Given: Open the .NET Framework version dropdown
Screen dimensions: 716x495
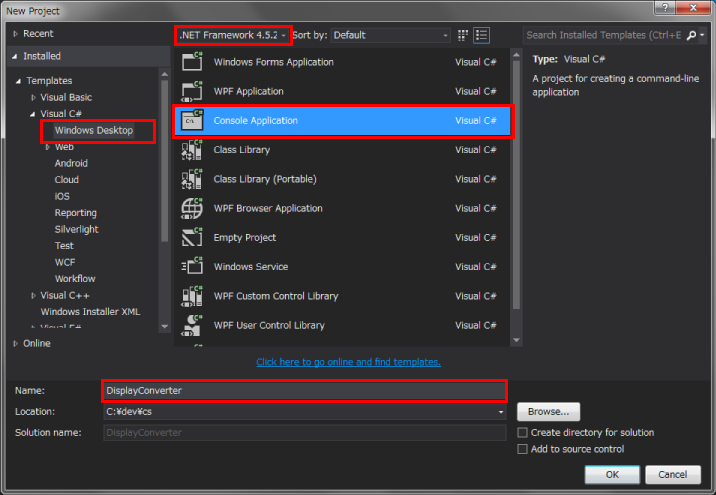Looking at the screenshot, I should pos(233,35).
